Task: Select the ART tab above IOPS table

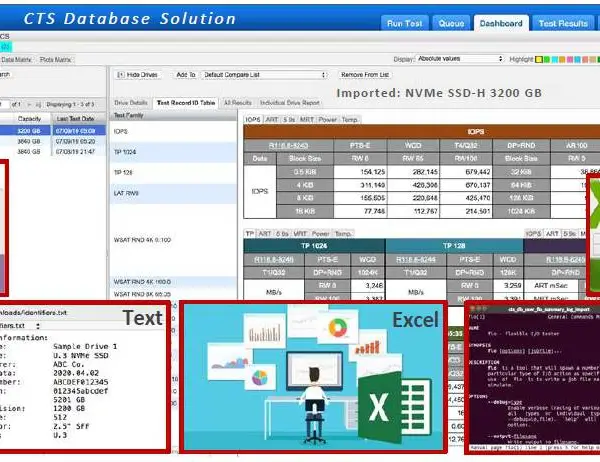Action: click(272, 119)
